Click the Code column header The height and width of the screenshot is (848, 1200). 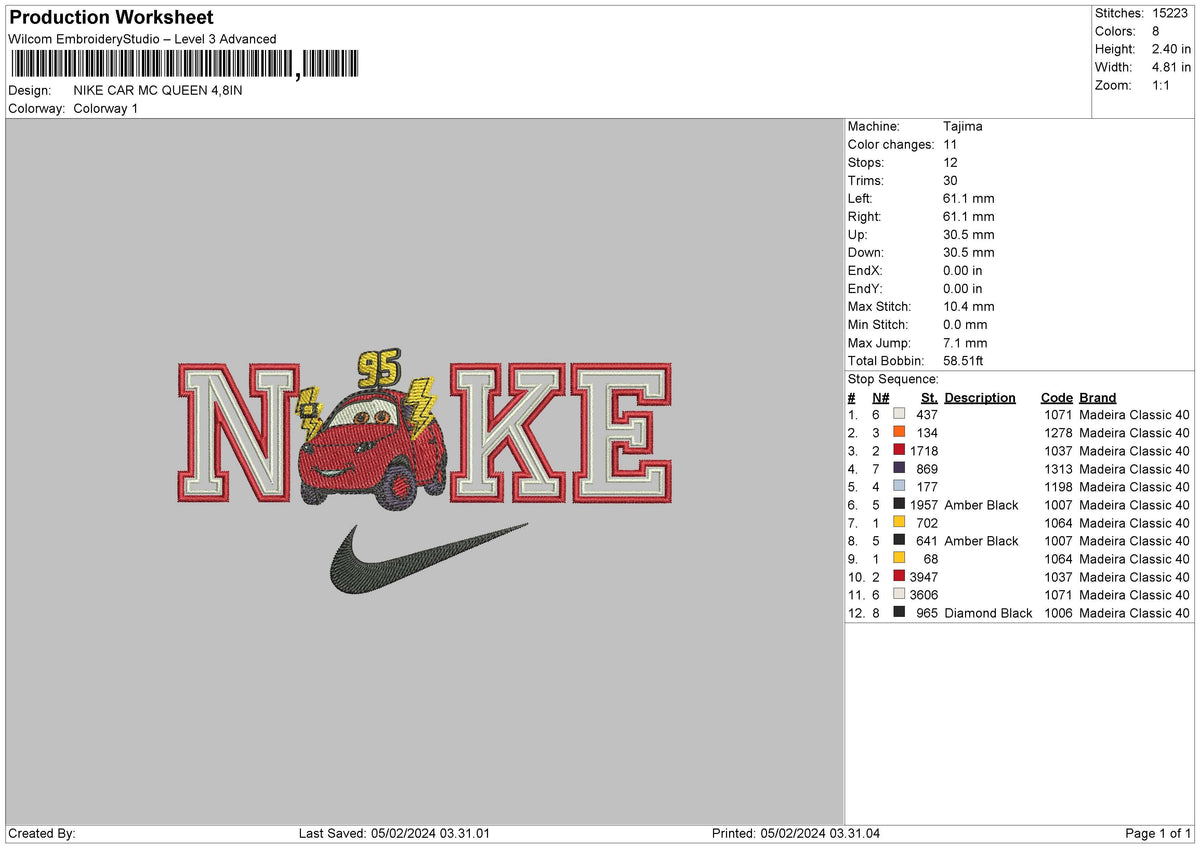(x=1056, y=397)
